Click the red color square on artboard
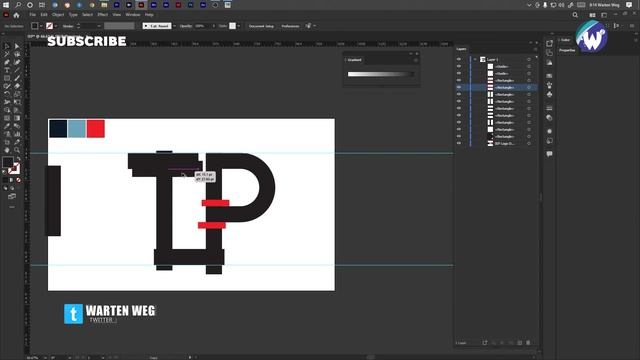The width and height of the screenshot is (640, 360). [96, 129]
